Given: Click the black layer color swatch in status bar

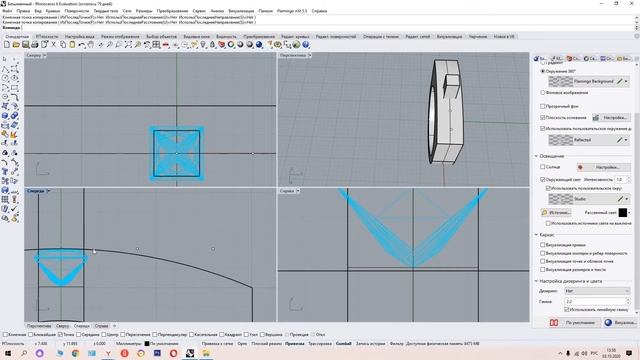Looking at the screenshot, I should [147, 344].
